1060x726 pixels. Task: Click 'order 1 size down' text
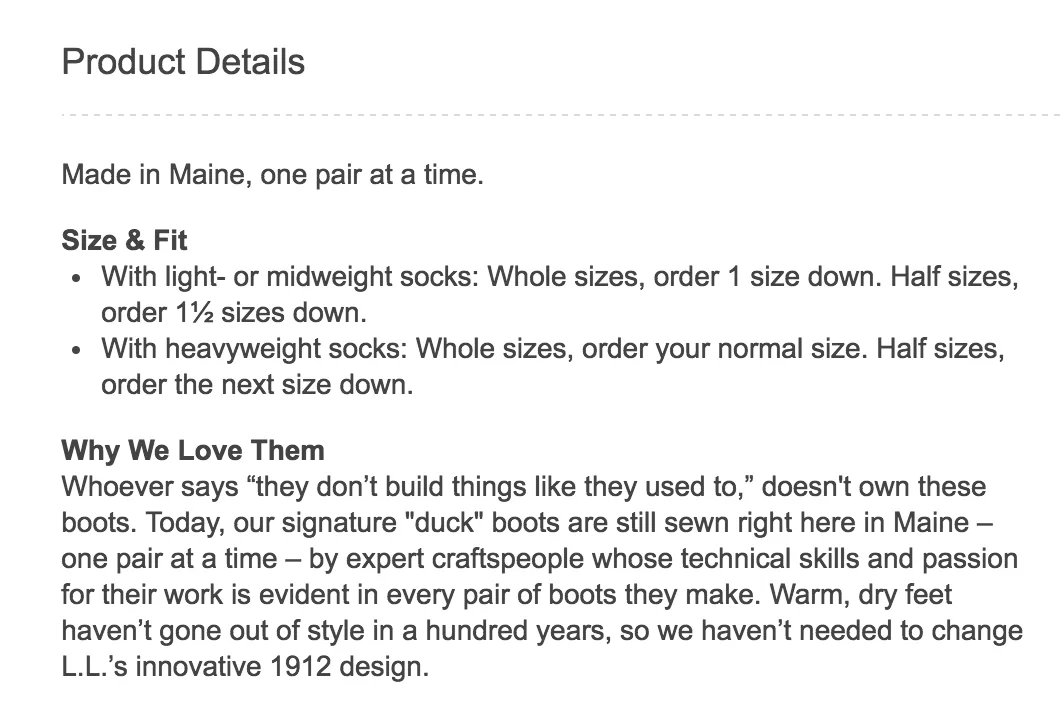(x=746, y=276)
